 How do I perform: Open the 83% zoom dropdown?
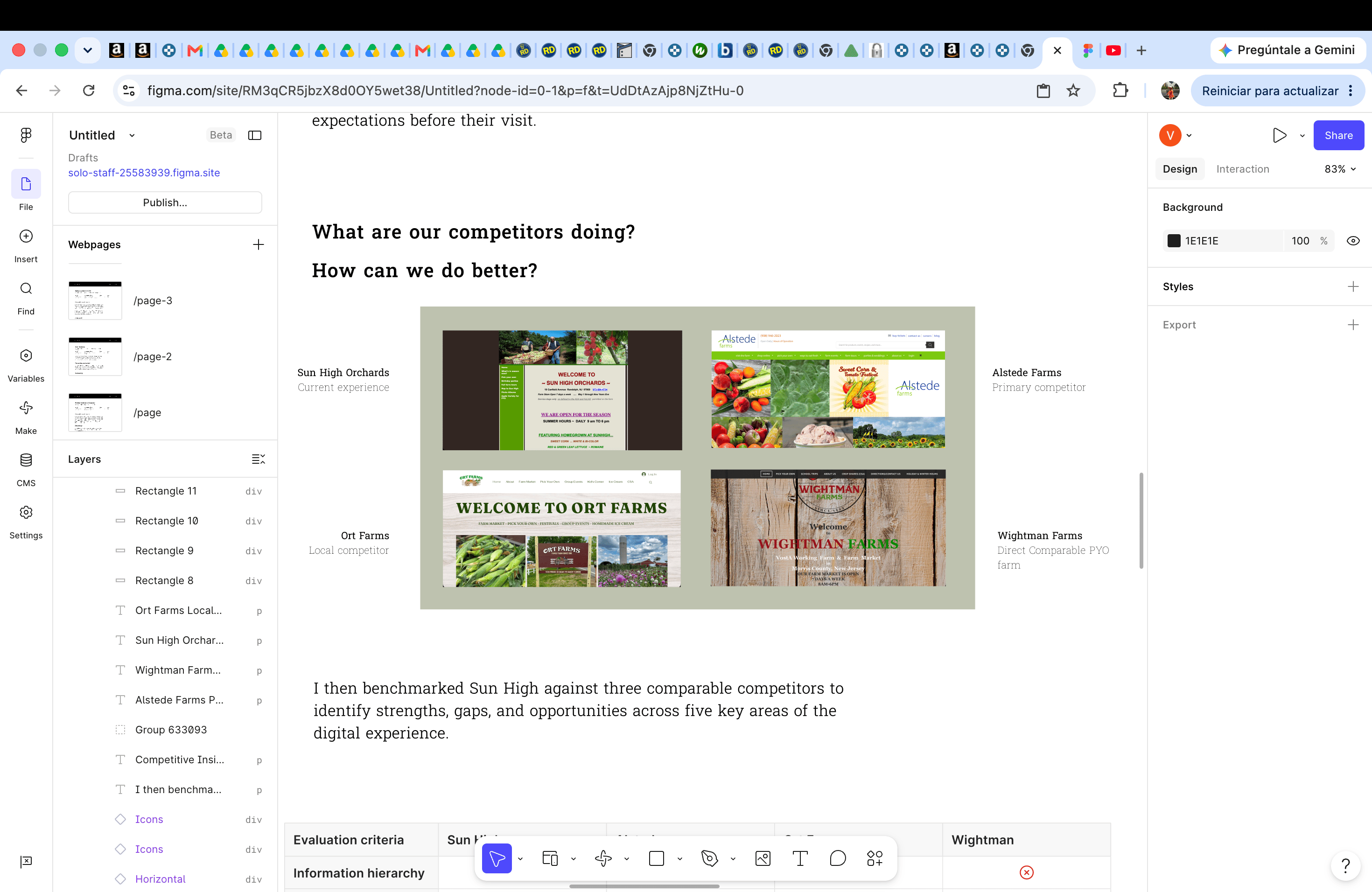(1340, 169)
